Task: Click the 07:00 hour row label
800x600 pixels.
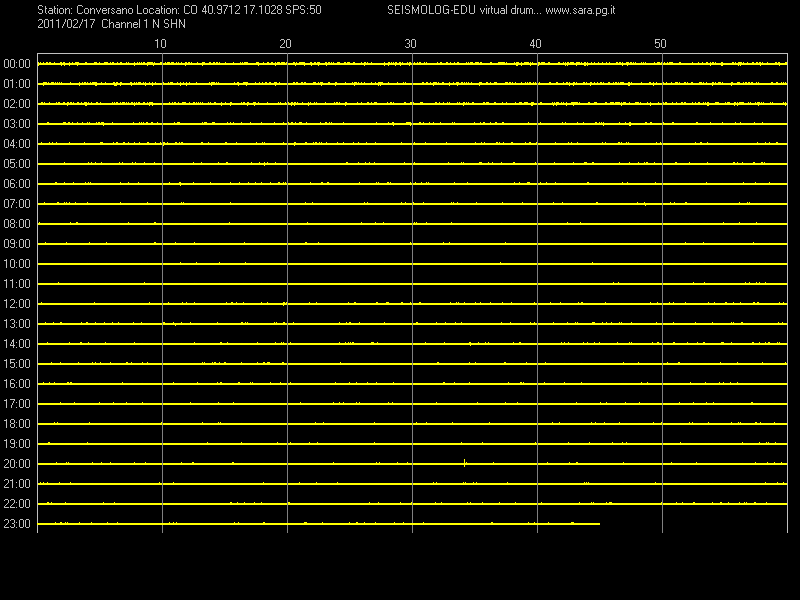Action: tap(17, 204)
